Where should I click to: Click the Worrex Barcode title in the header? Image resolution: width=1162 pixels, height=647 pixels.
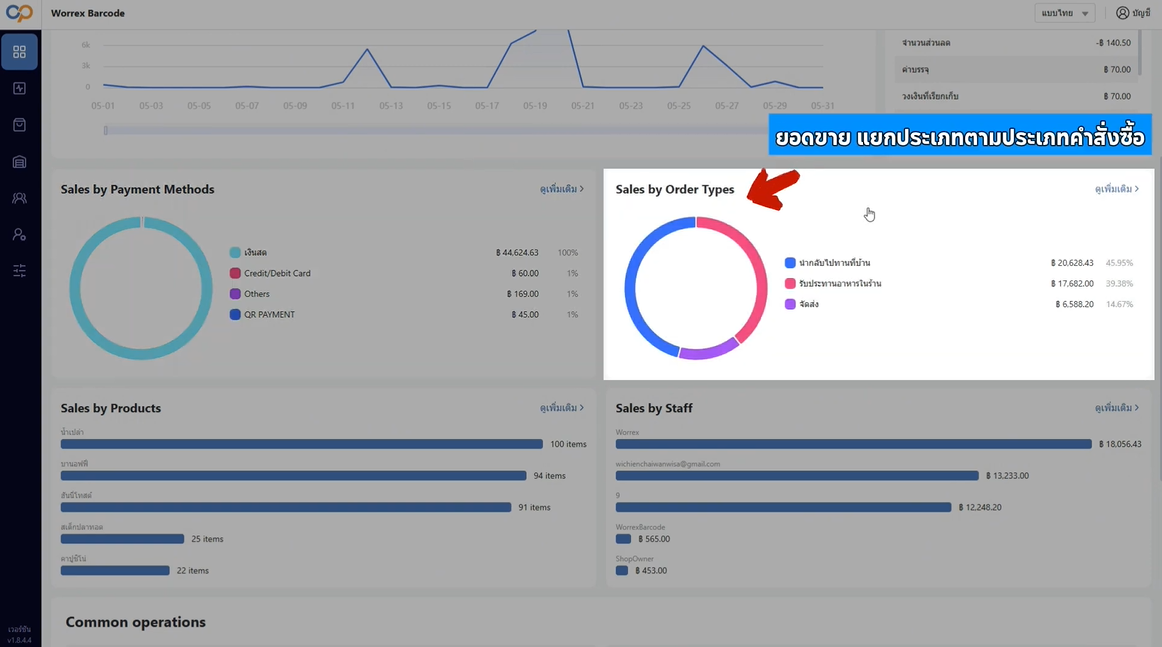pos(88,13)
